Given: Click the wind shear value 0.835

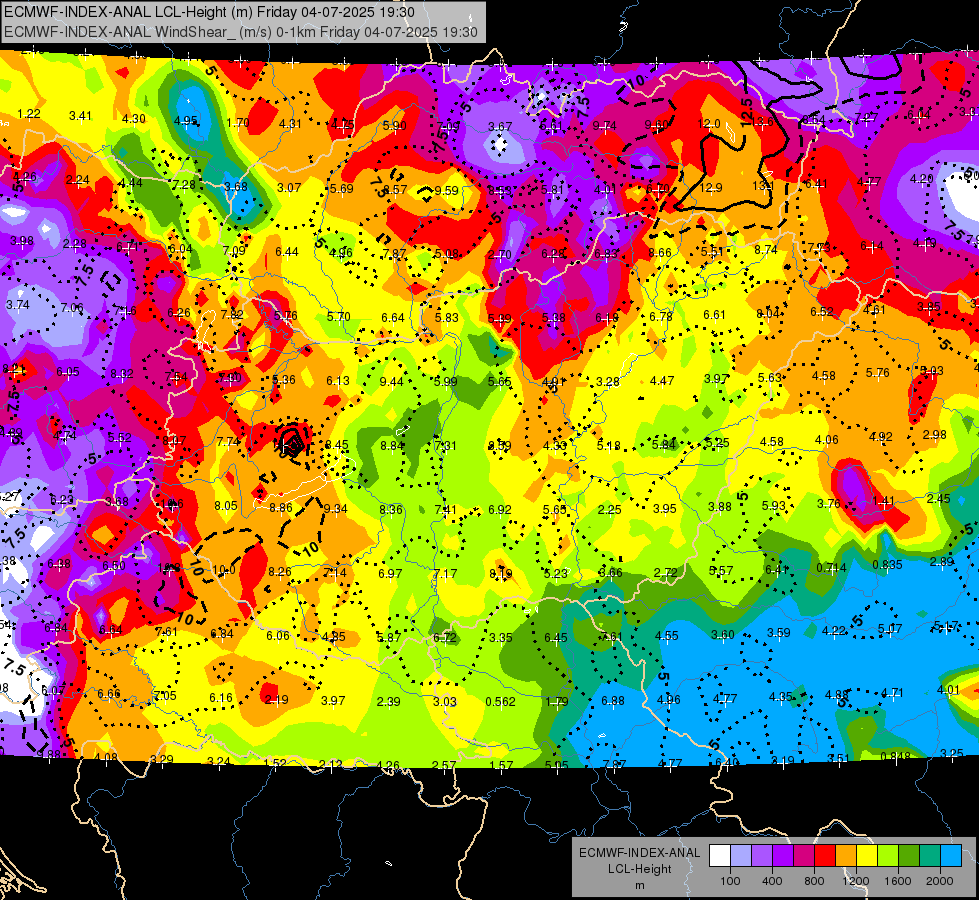Looking at the screenshot, I should pyautogui.click(x=887, y=565).
